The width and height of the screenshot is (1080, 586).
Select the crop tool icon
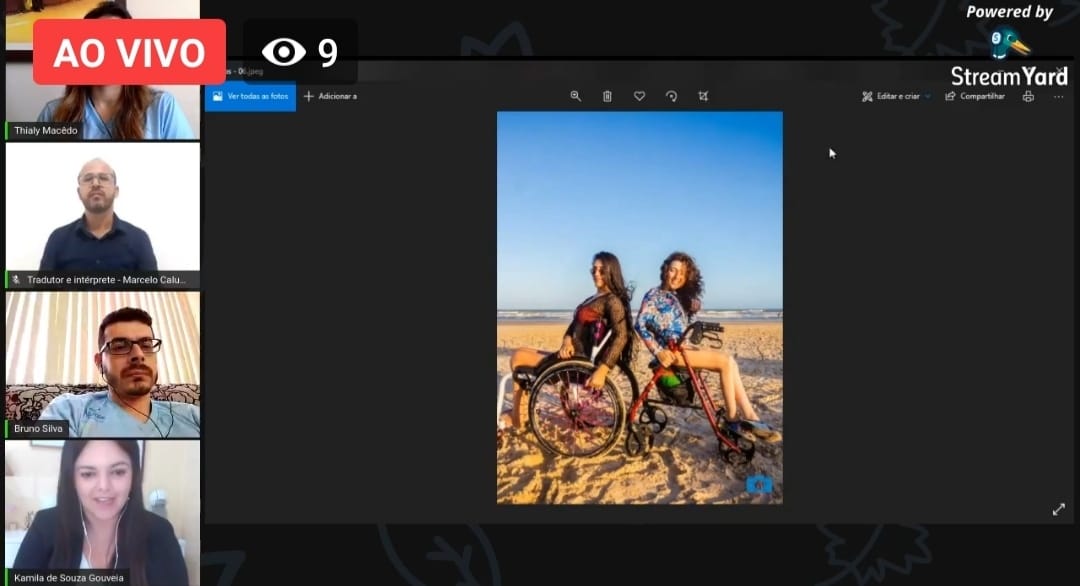(703, 96)
